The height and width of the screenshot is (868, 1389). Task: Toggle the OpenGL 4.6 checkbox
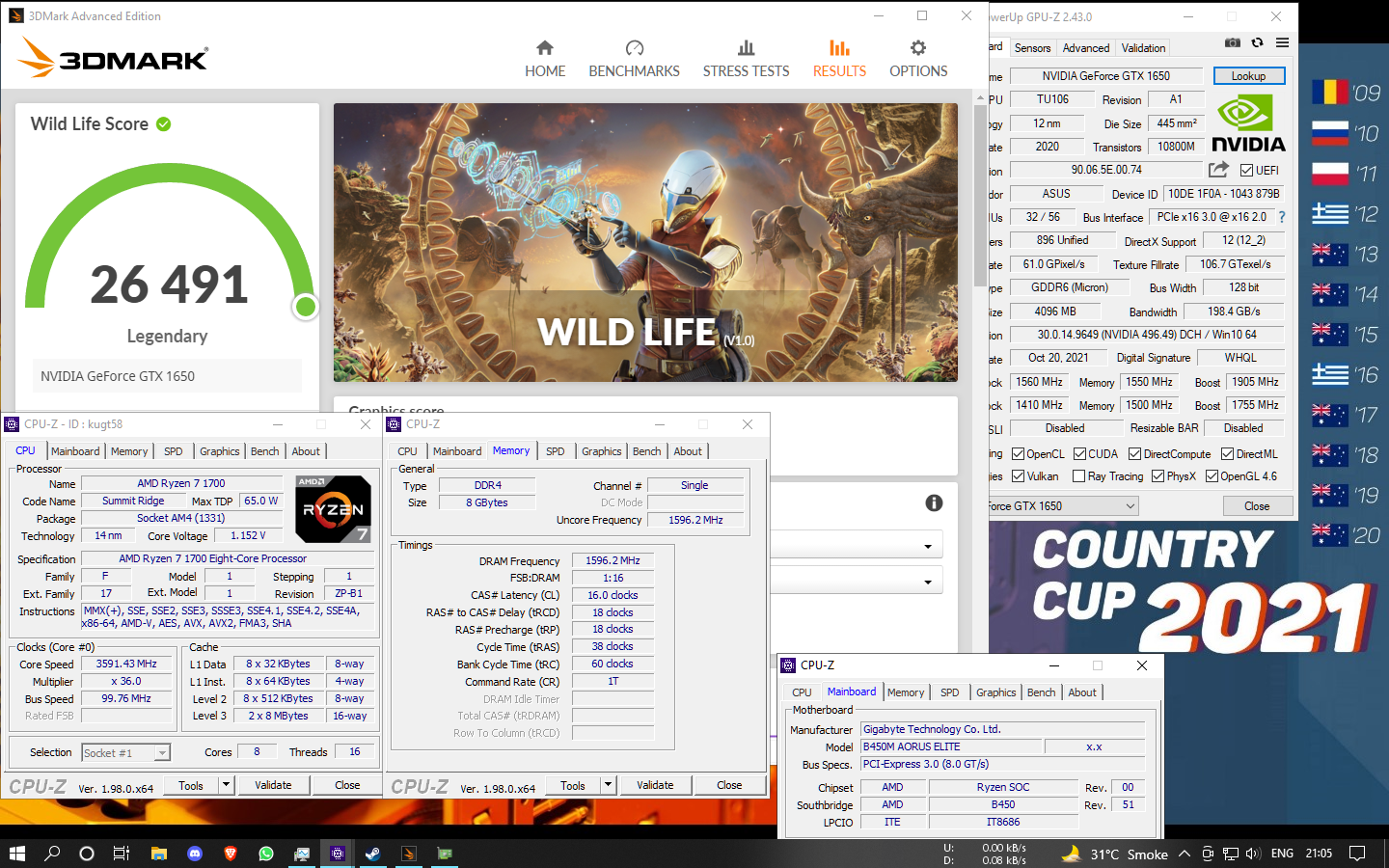click(x=1212, y=476)
